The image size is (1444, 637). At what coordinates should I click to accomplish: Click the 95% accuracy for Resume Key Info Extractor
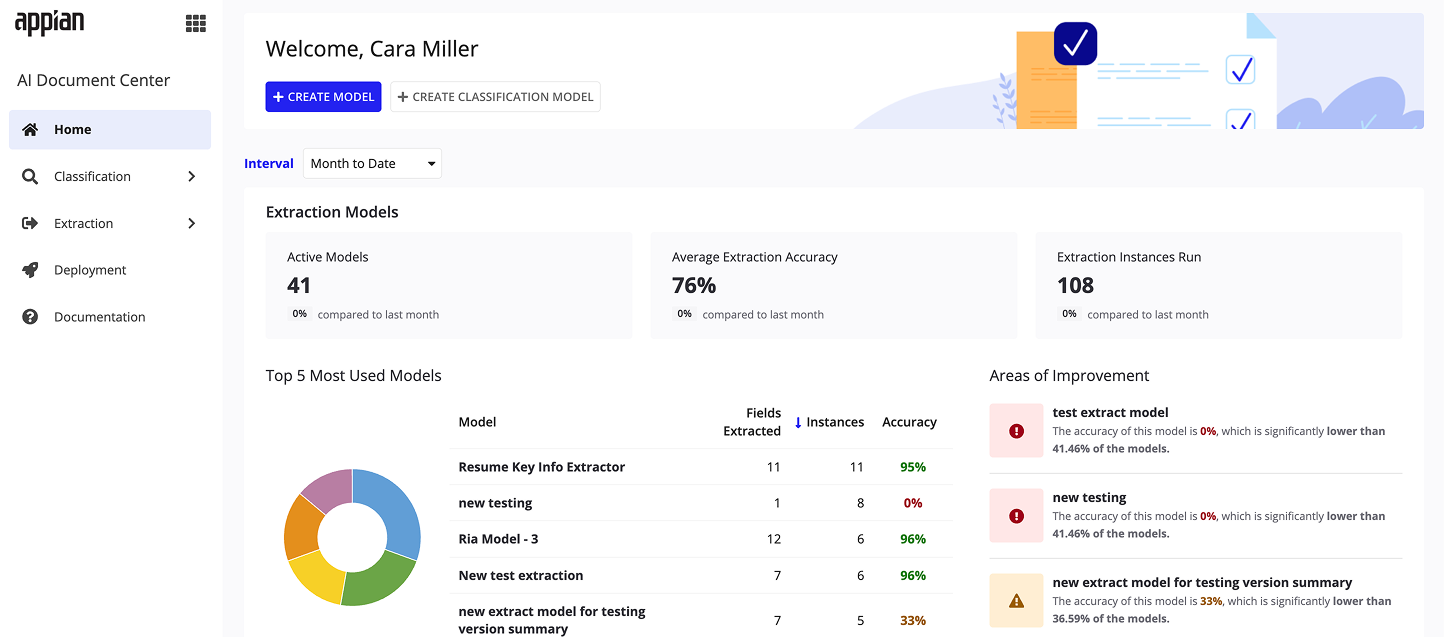click(x=913, y=467)
